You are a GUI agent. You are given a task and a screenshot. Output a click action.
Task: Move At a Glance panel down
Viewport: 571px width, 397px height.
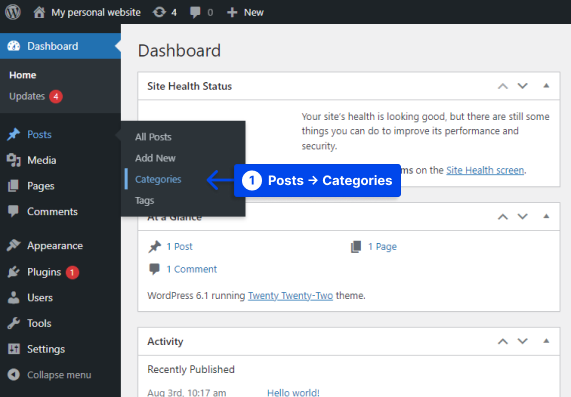(x=523, y=216)
